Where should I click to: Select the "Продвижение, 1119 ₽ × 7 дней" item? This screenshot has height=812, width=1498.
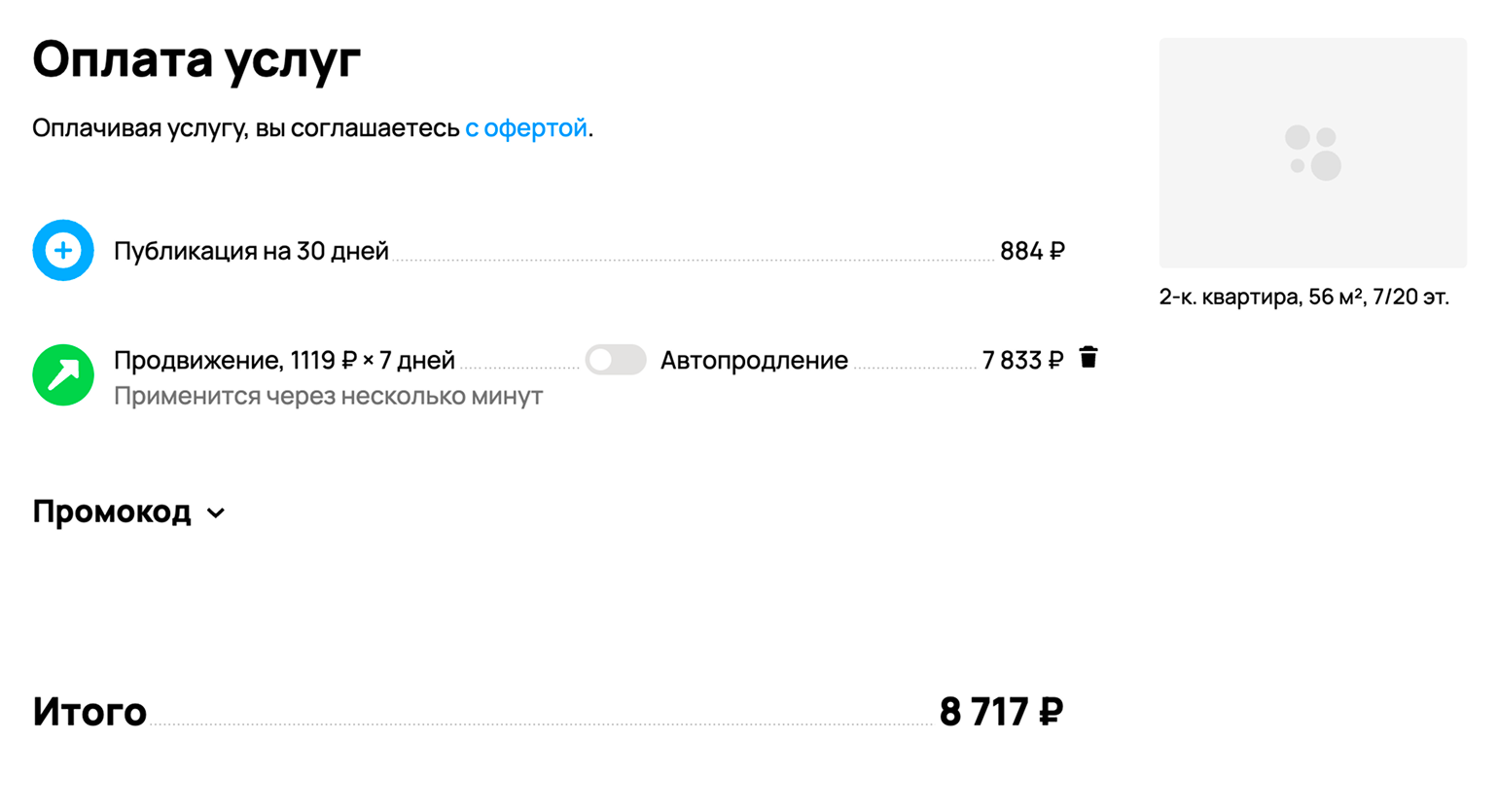click(x=284, y=361)
